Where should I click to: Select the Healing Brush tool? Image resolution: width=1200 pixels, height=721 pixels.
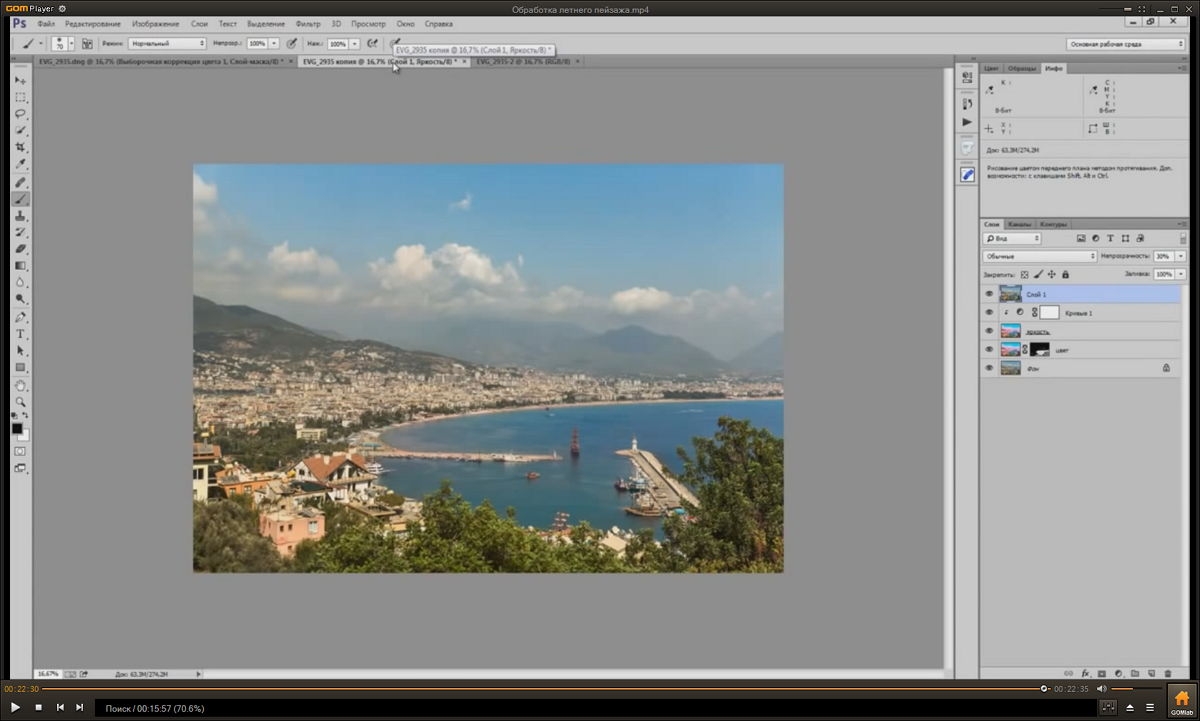click(21, 182)
